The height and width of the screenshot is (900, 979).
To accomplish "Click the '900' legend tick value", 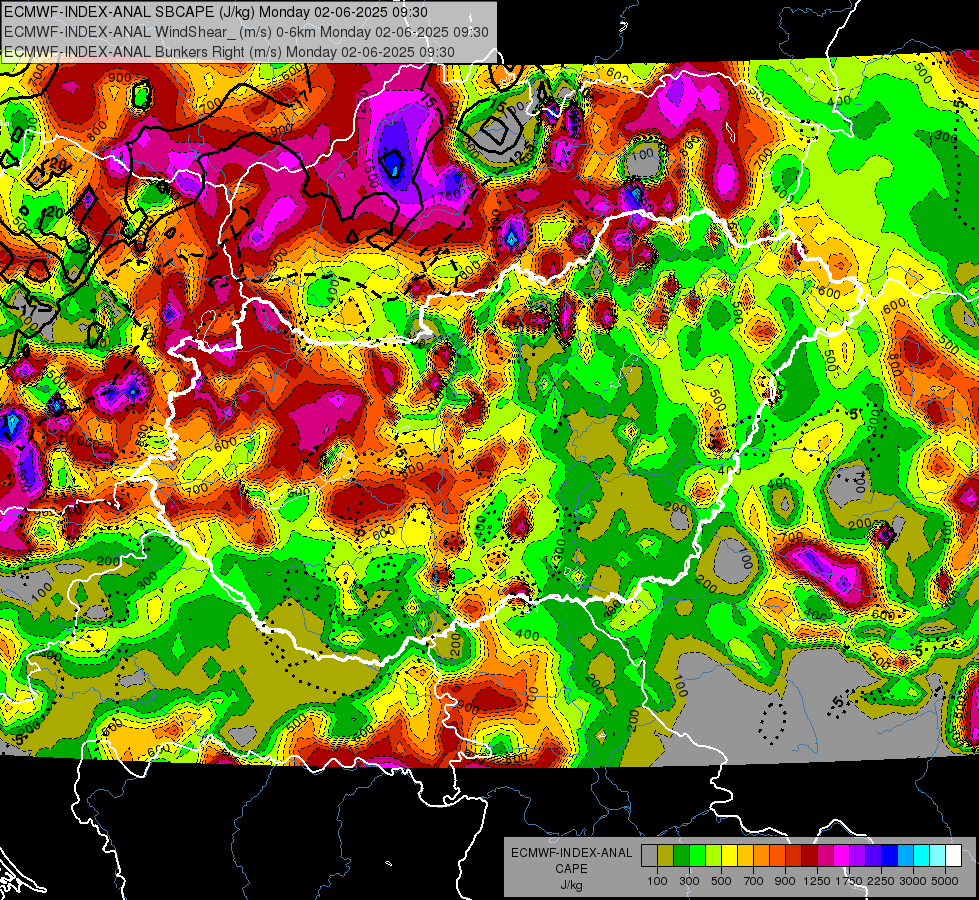I will [785, 881].
